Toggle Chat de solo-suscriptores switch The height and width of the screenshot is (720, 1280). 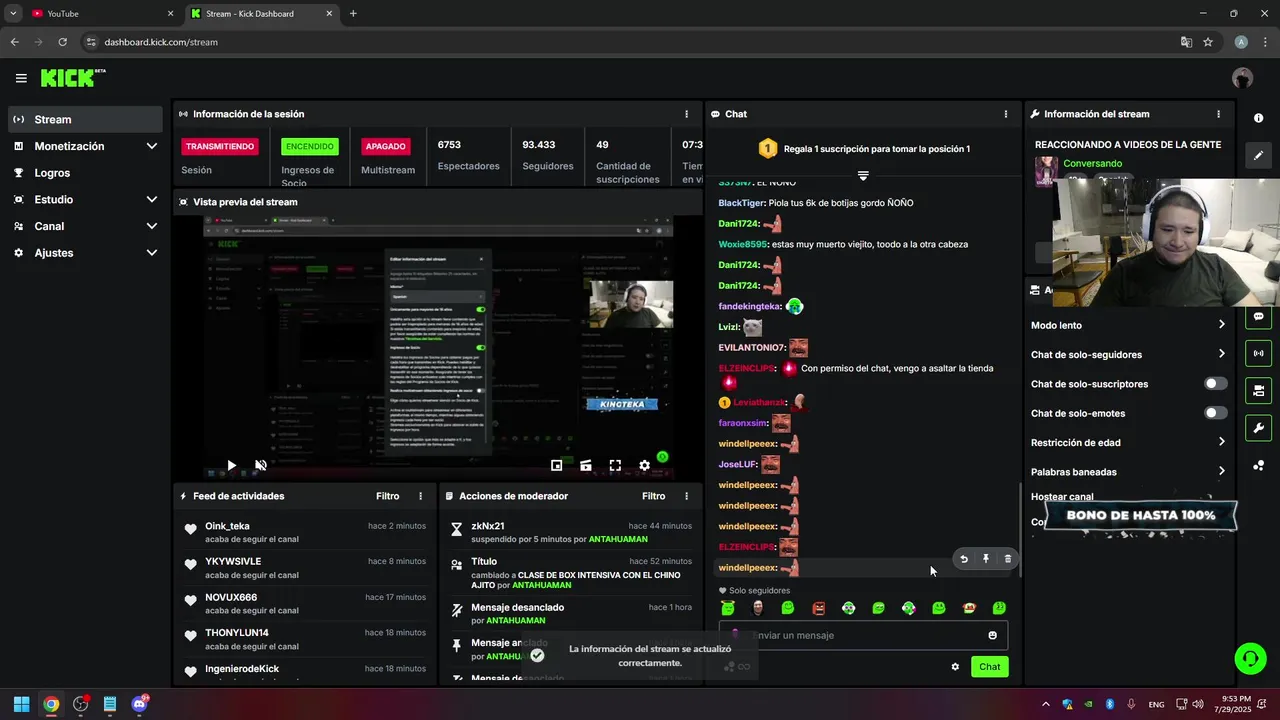(x=1215, y=384)
